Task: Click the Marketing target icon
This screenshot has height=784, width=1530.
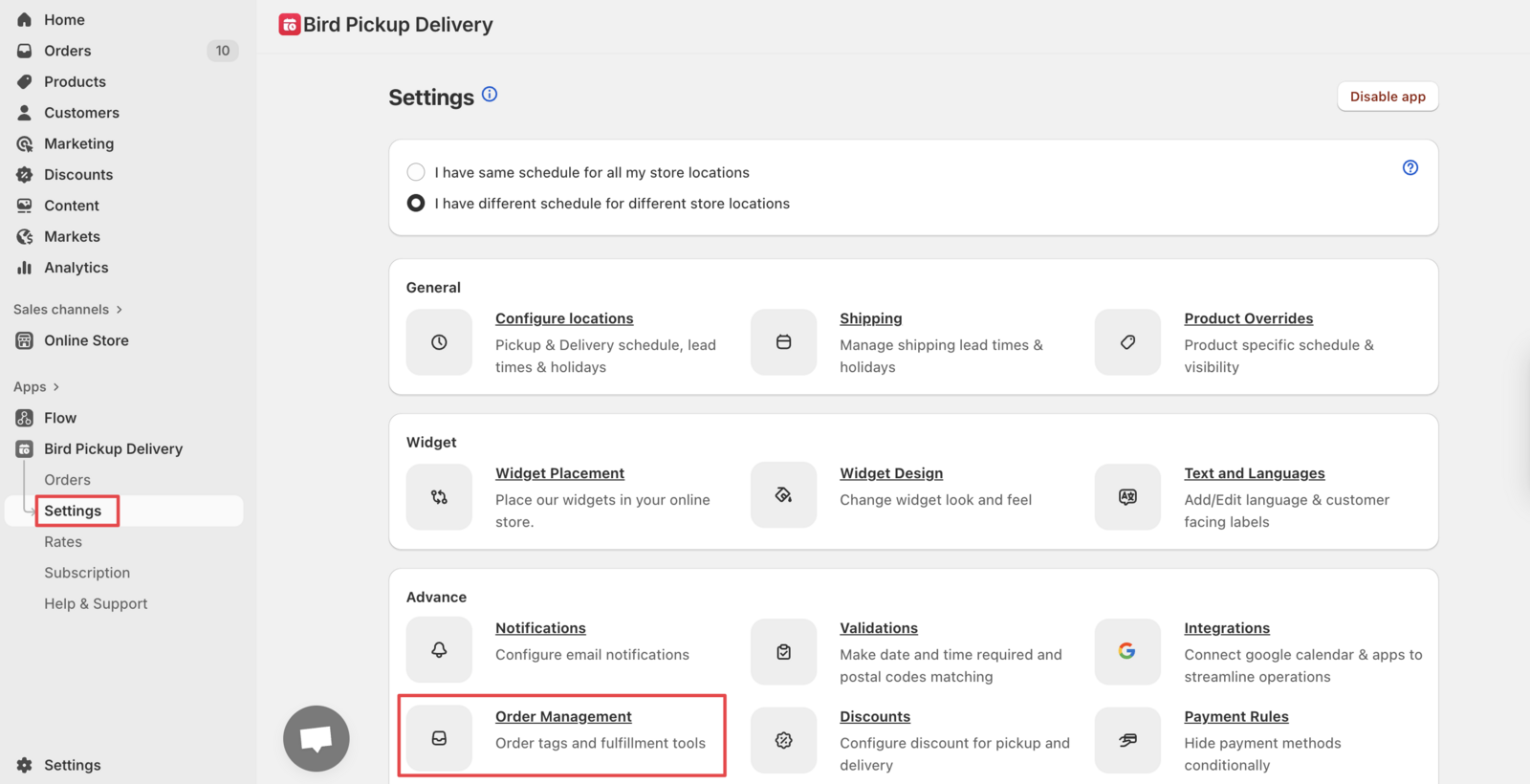Action: (25, 143)
